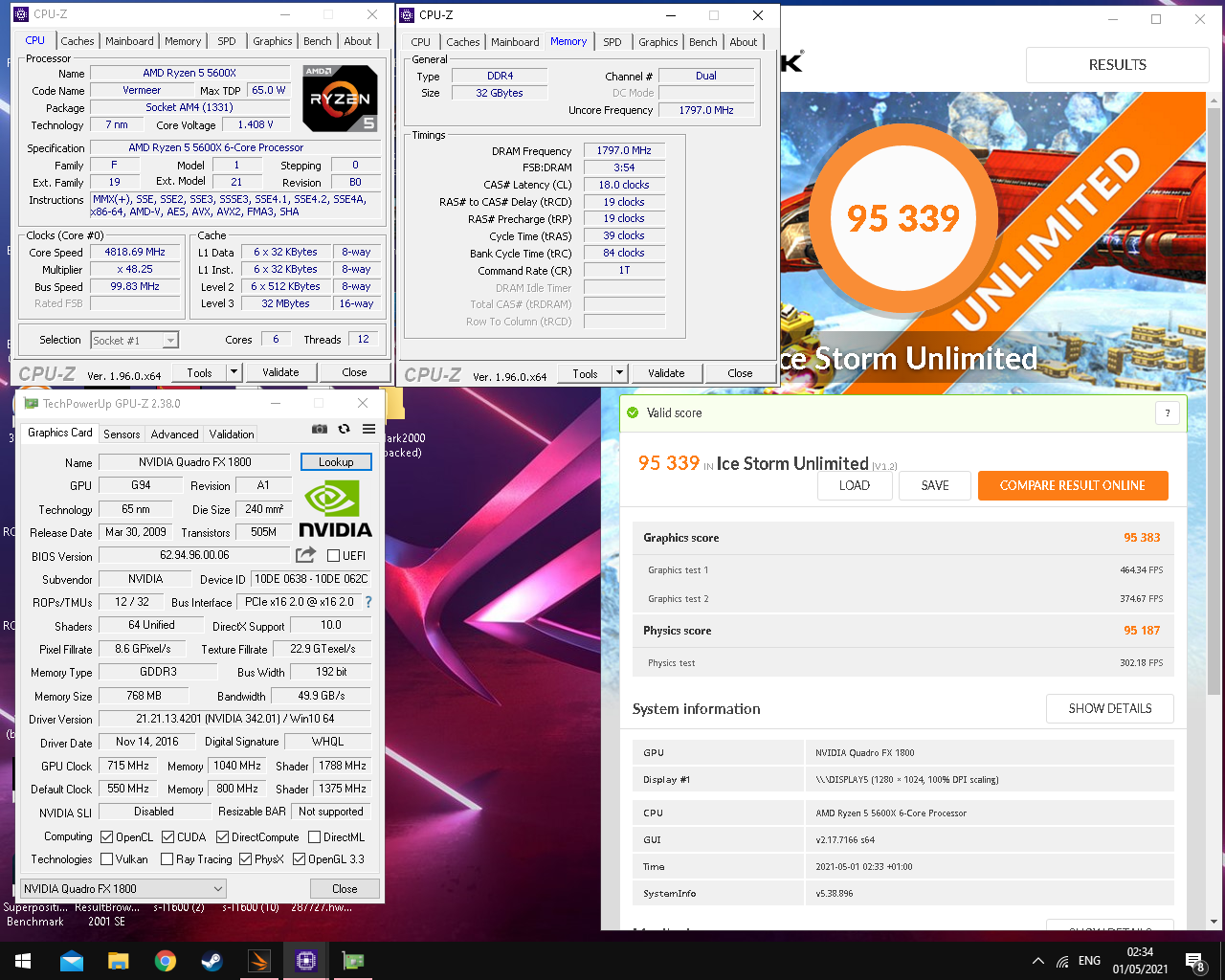Show hidden system tray icons
Image resolution: width=1225 pixels, height=980 pixels.
1038,961
